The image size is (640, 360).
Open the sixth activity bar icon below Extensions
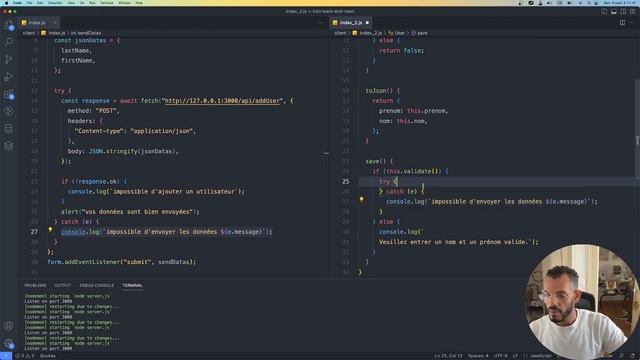pos(9,111)
